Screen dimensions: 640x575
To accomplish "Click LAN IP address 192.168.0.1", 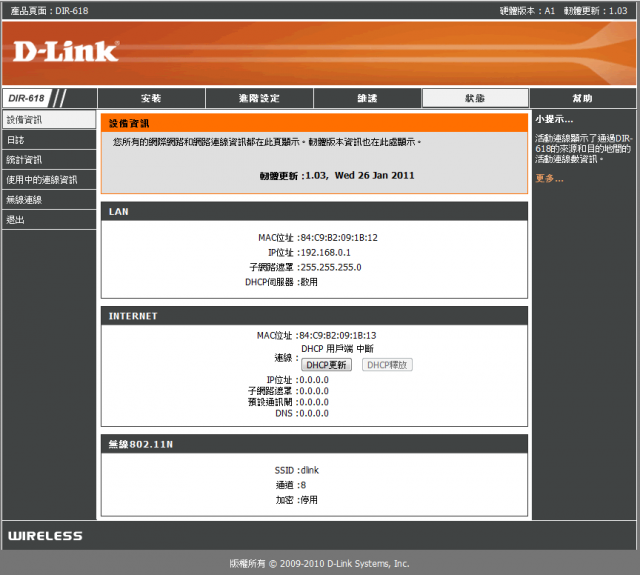I will coord(325,253).
